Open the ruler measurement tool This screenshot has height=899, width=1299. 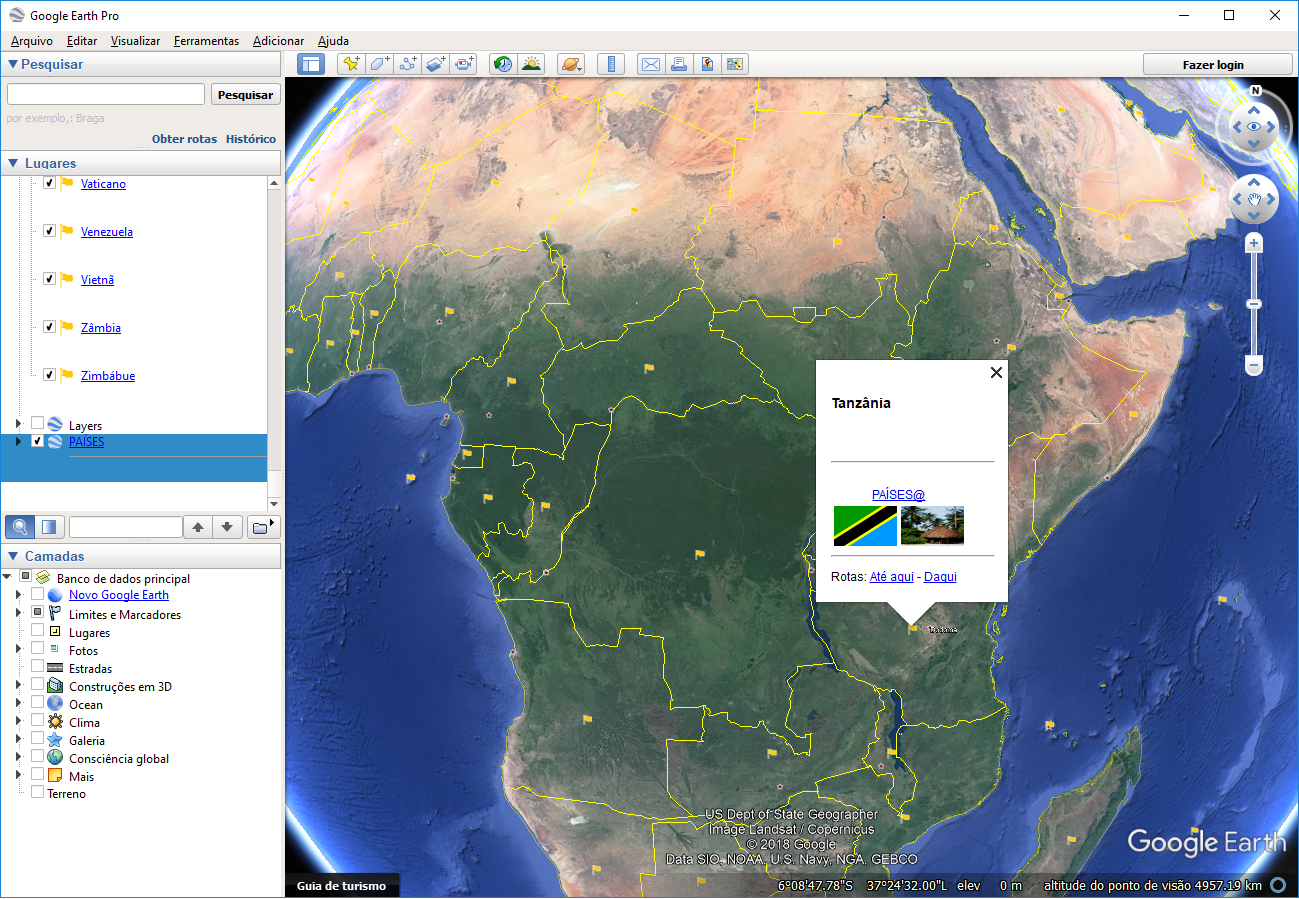(610, 65)
